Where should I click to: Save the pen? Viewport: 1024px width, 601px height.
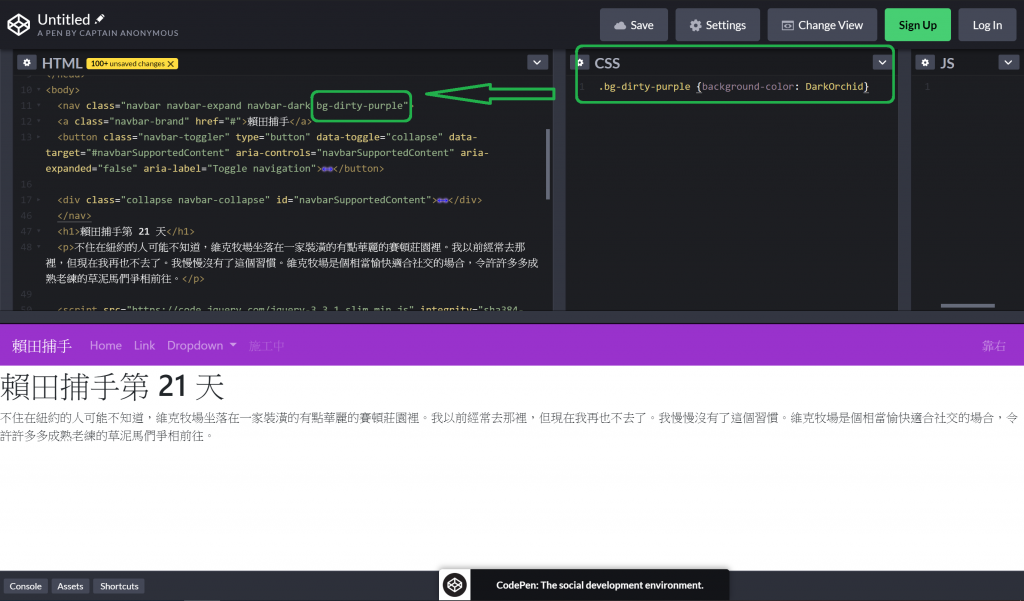pos(633,25)
